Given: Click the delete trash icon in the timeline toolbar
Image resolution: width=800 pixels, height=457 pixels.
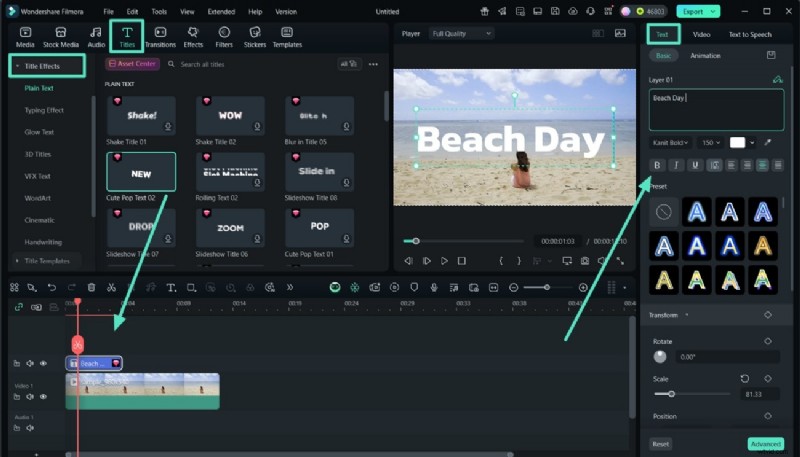Looking at the screenshot, I should [x=91, y=287].
